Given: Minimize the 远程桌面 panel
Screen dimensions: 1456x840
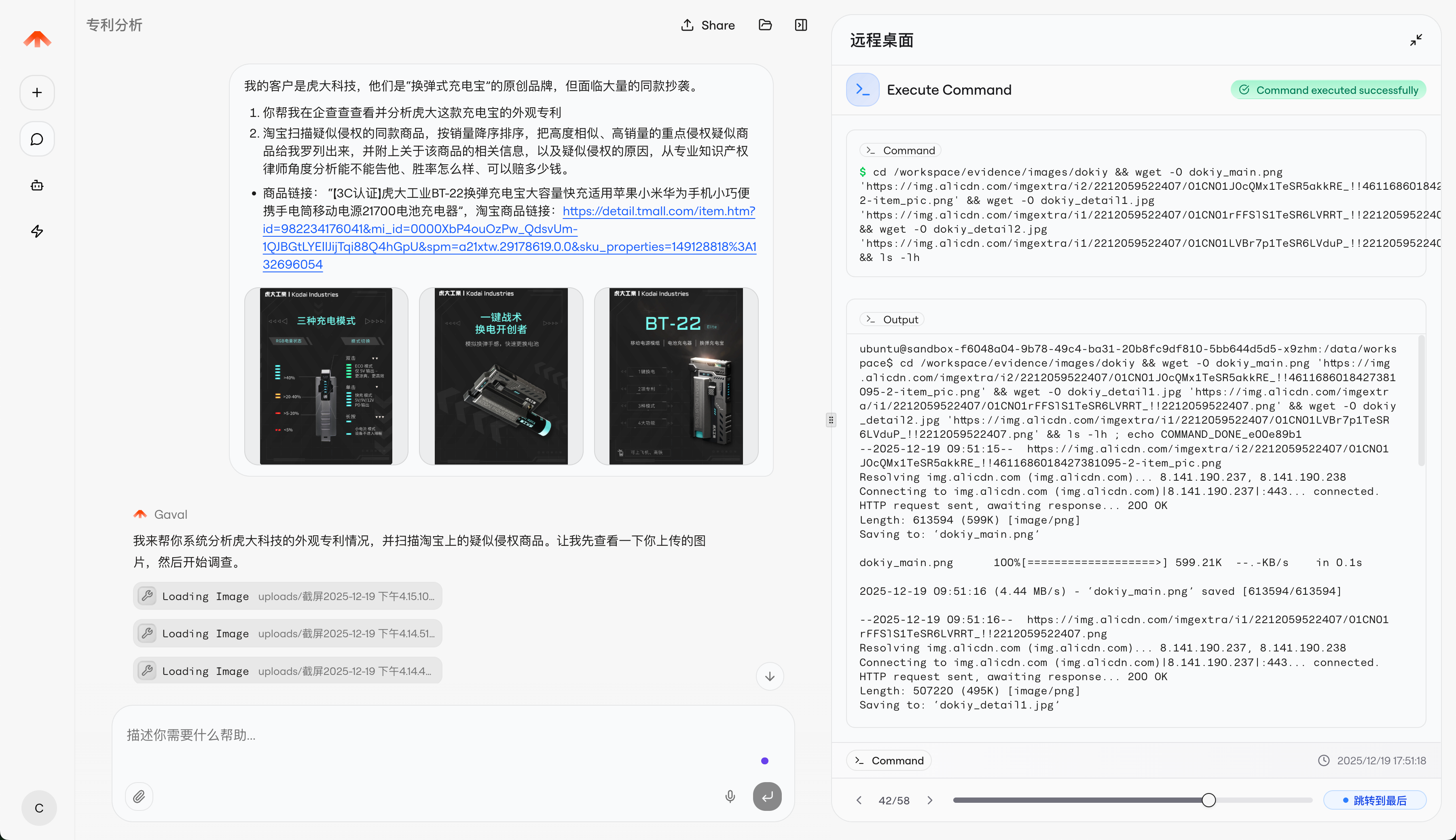Looking at the screenshot, I should [x=1416, y=39].
